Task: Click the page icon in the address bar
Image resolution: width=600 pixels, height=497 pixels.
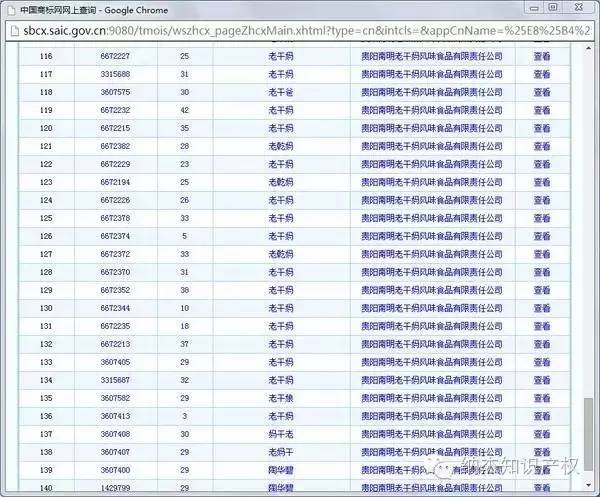Action: [12, 33]
